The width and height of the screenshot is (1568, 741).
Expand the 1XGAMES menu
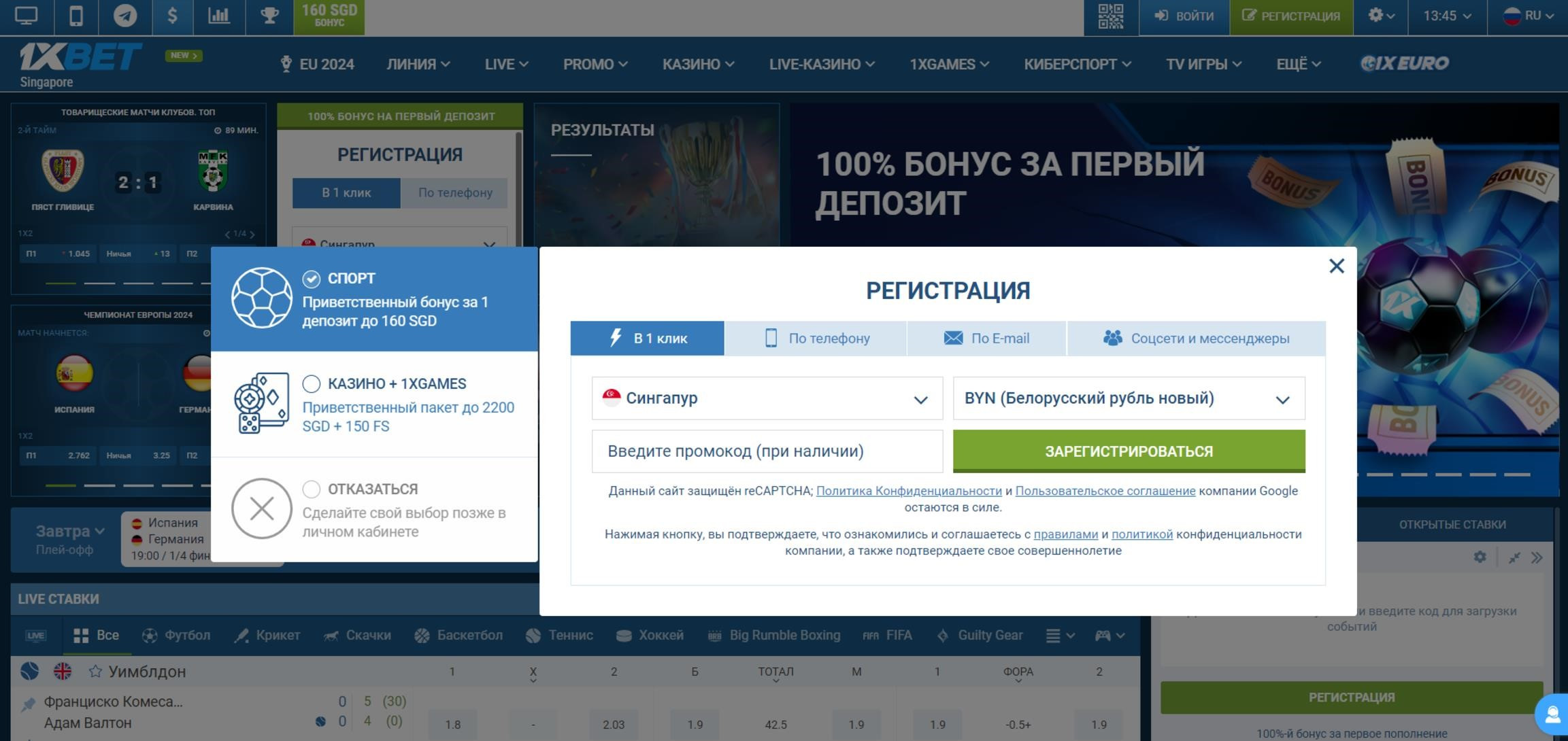[950, 65]
